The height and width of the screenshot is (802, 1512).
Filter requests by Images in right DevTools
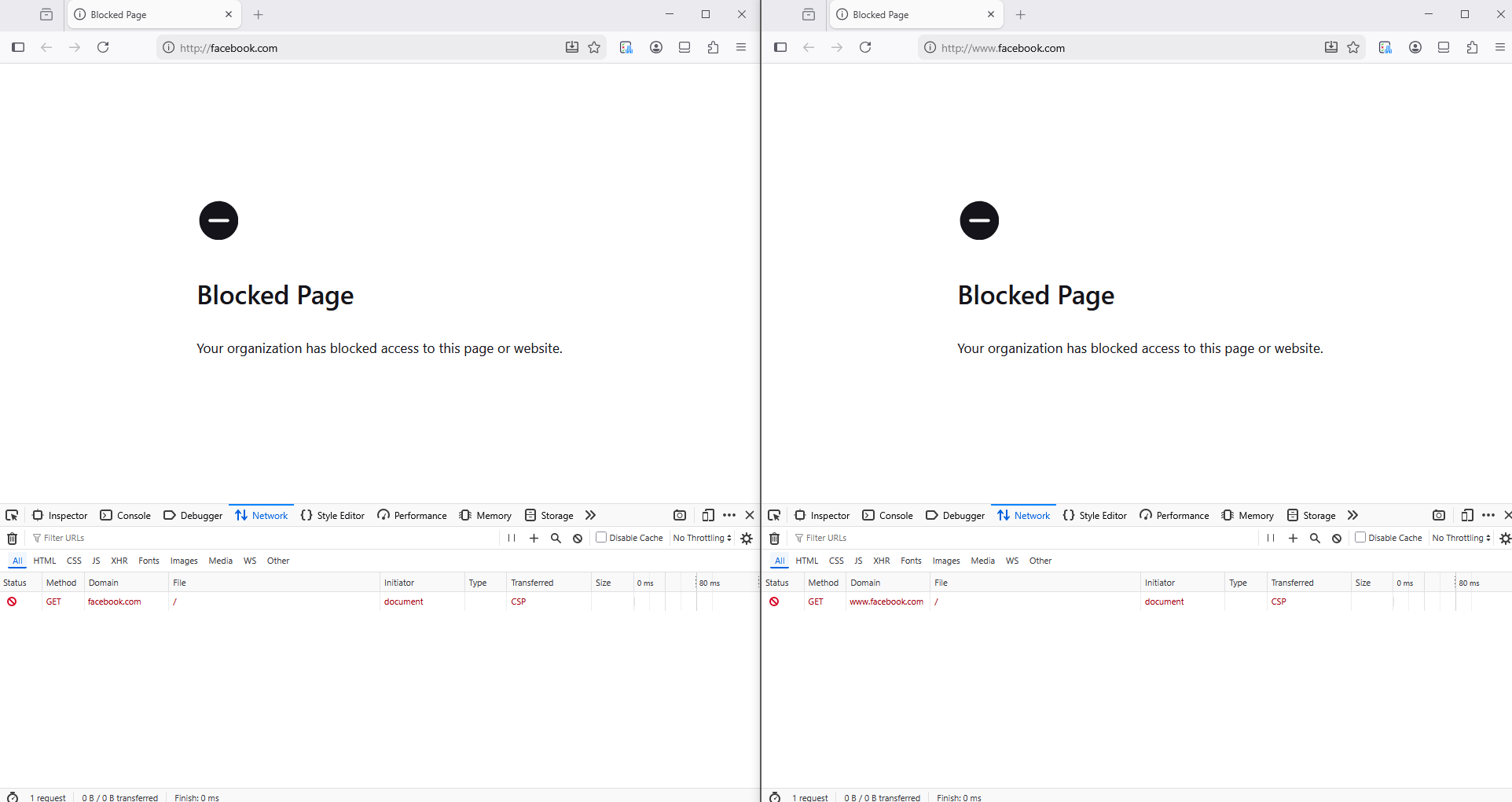tap(946, 561)
